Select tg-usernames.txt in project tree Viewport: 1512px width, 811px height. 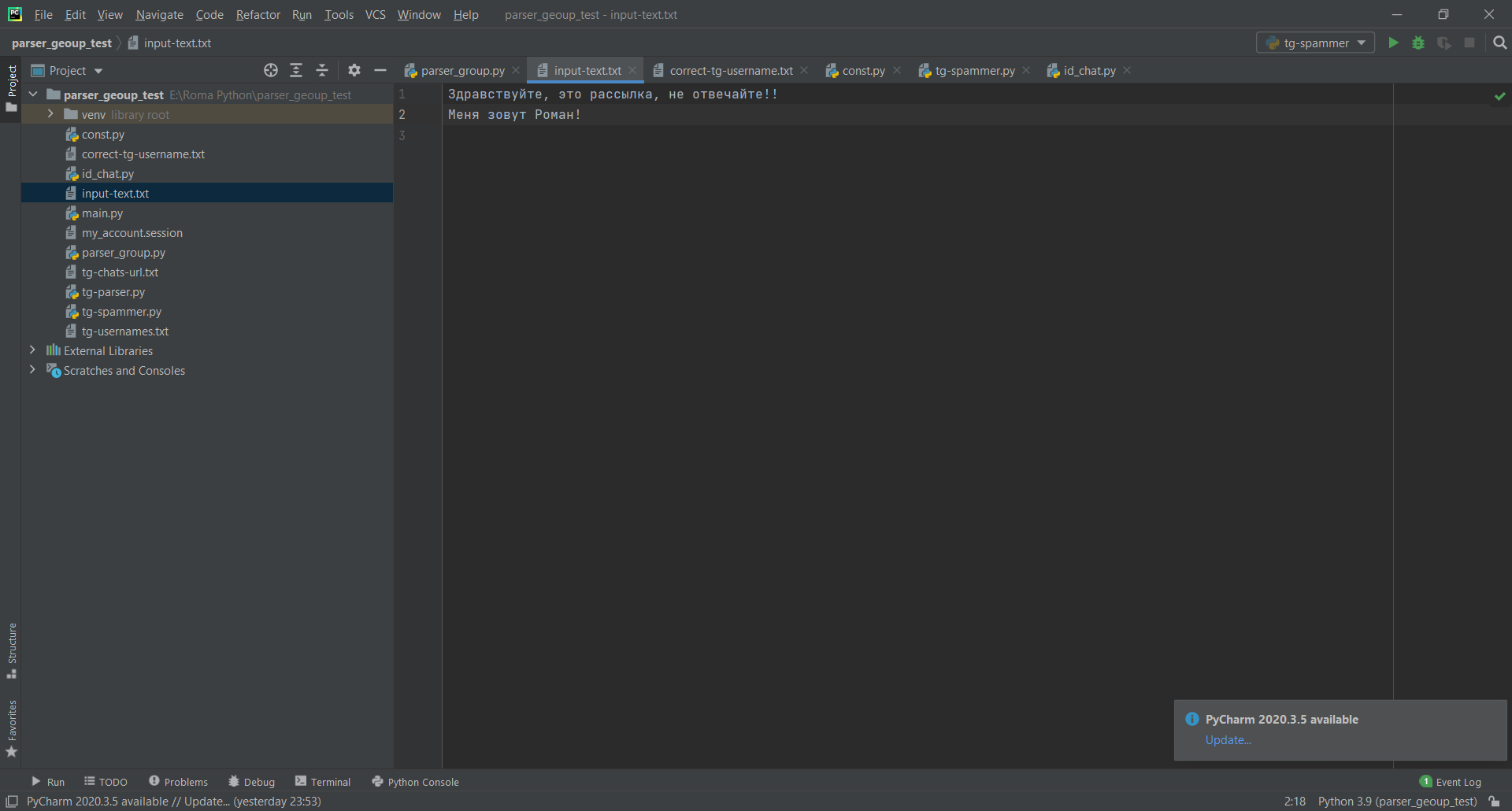[x=207, y=331]
